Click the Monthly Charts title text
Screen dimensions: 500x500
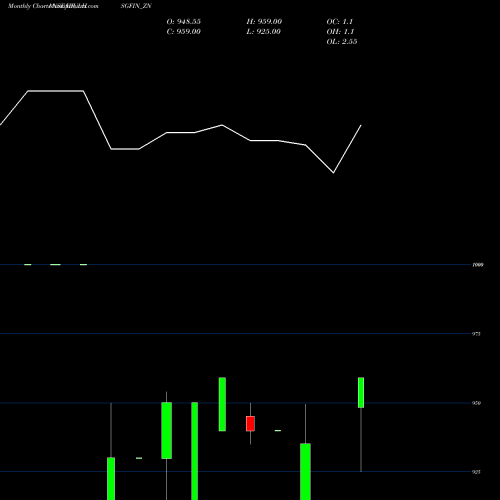tap(28, 6)
